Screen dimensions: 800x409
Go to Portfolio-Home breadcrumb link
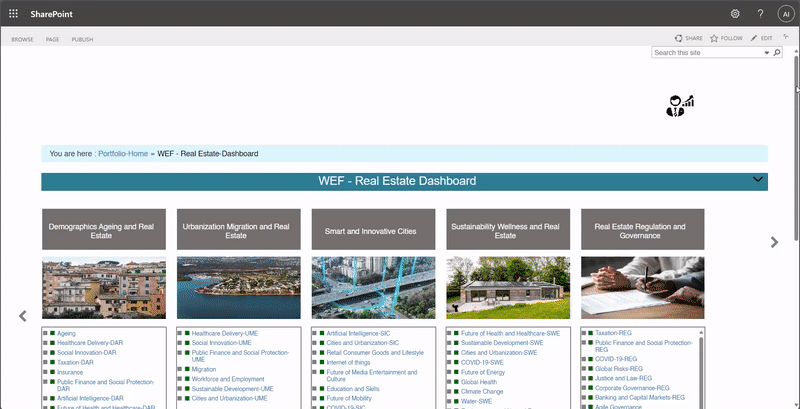[x=123, y=154]
